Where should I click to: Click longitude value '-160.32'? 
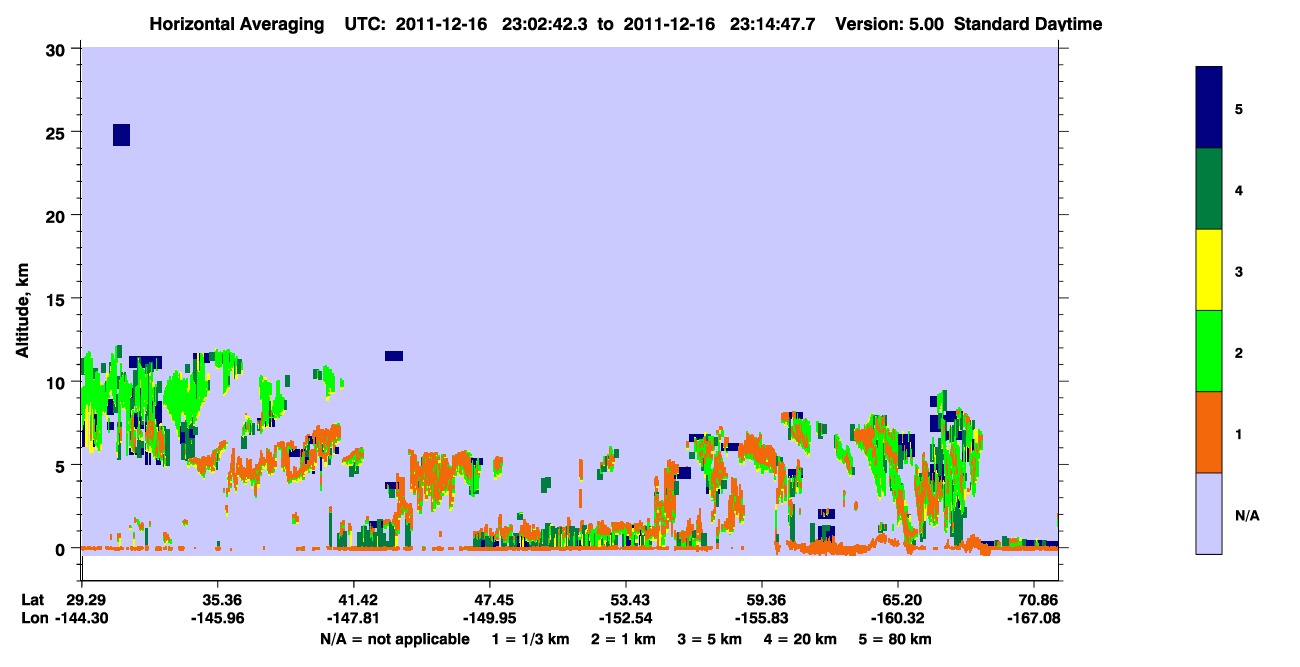tap(898, 619)
